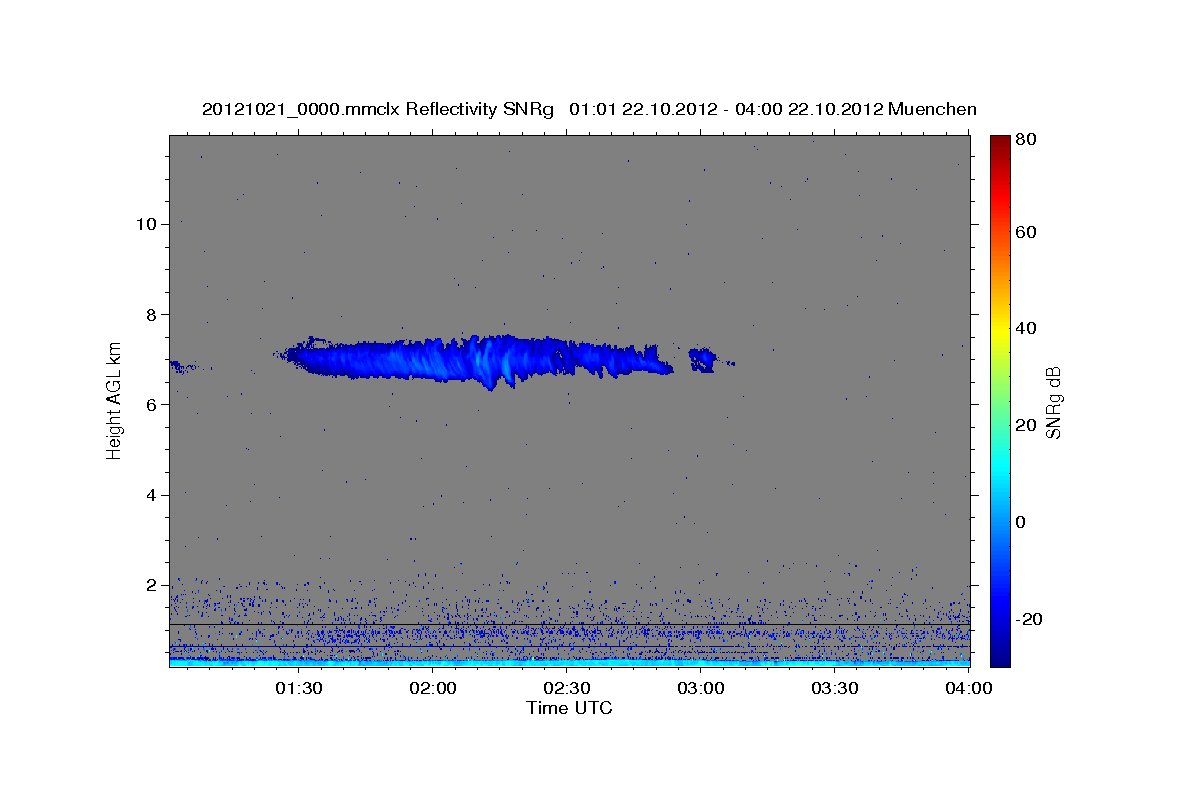The image size is (1200, 800).
Task: Click the height tick label 10
Action: coord(145,224)
